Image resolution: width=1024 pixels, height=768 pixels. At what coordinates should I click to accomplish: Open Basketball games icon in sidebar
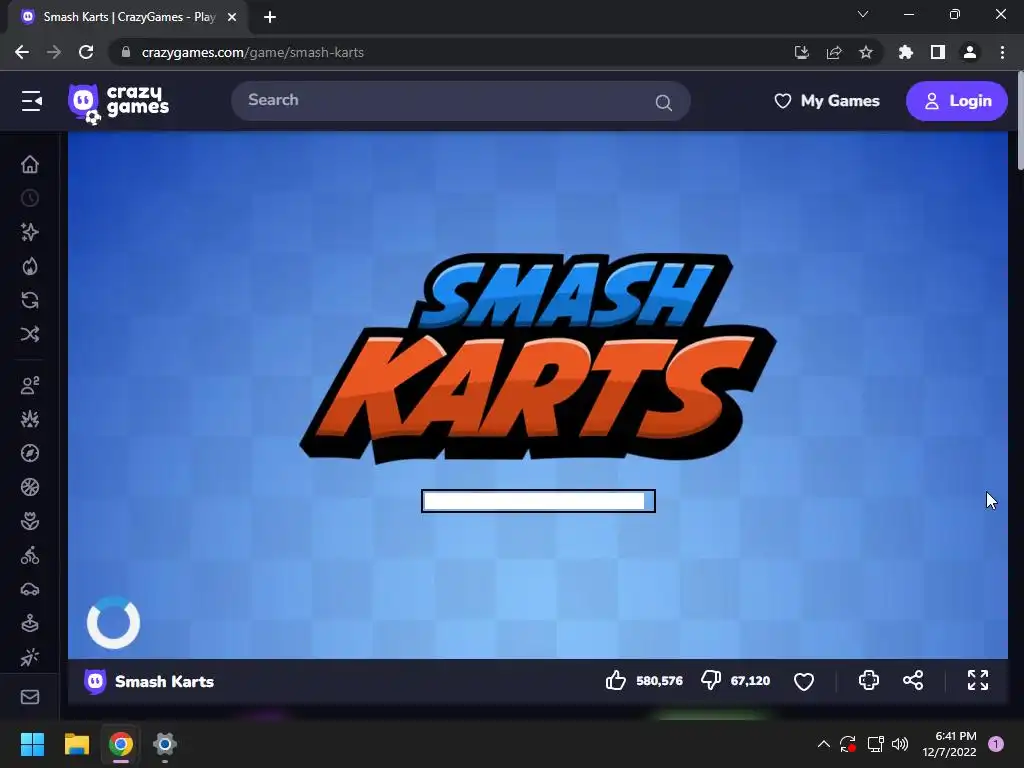point(30,487)
